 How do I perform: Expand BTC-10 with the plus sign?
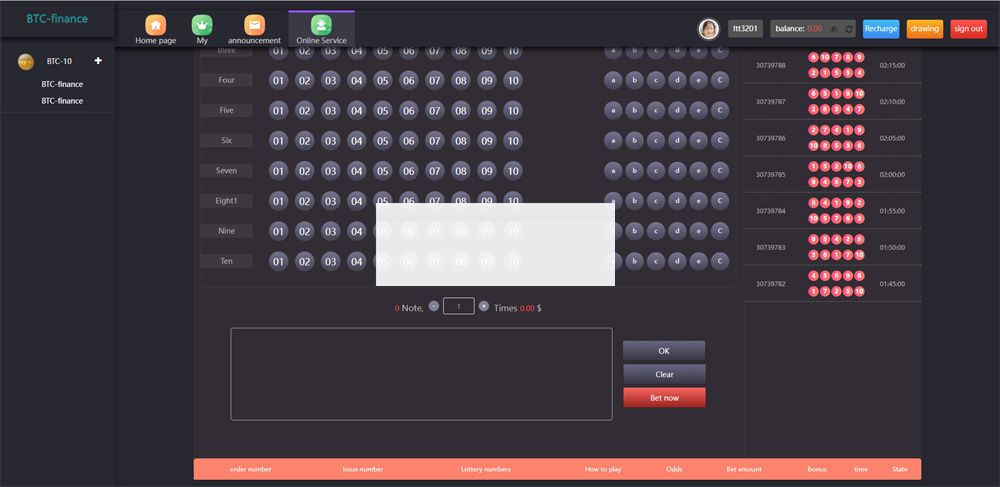98,61
